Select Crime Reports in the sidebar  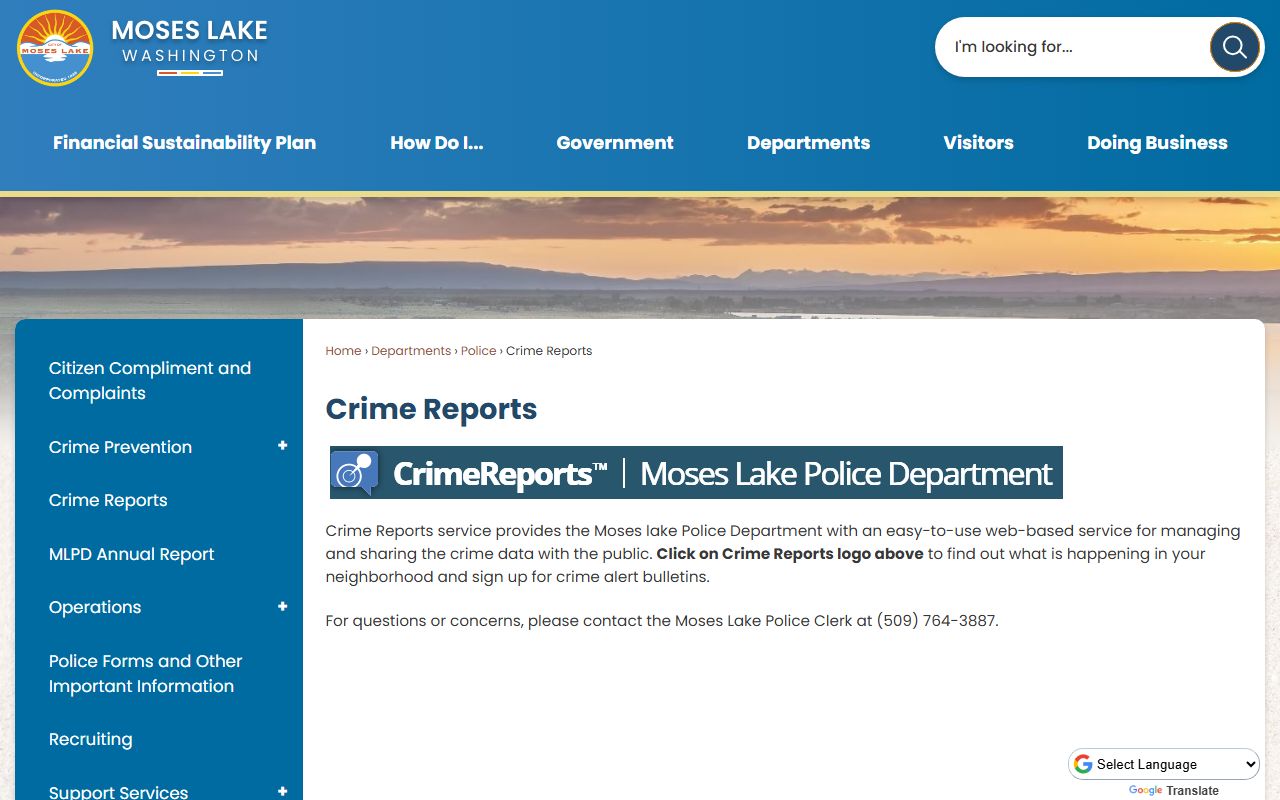(108, 500)
